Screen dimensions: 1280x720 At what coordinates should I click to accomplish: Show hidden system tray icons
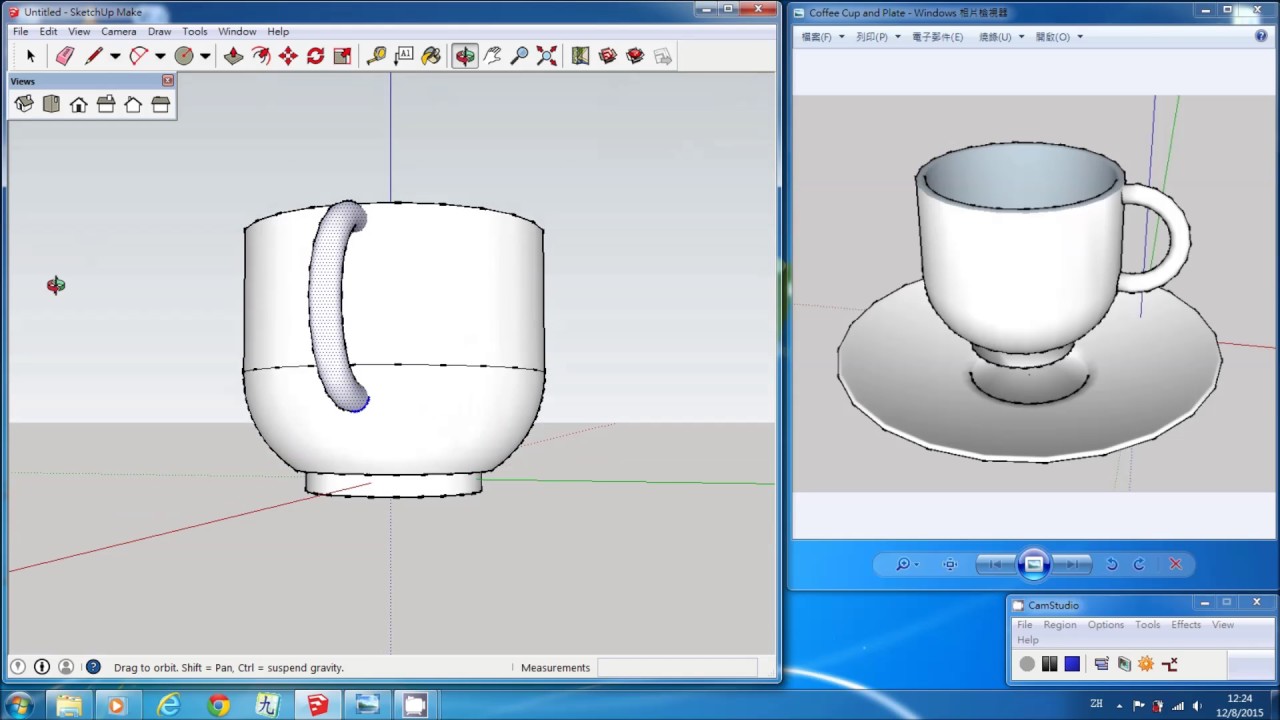[1119, 706]
